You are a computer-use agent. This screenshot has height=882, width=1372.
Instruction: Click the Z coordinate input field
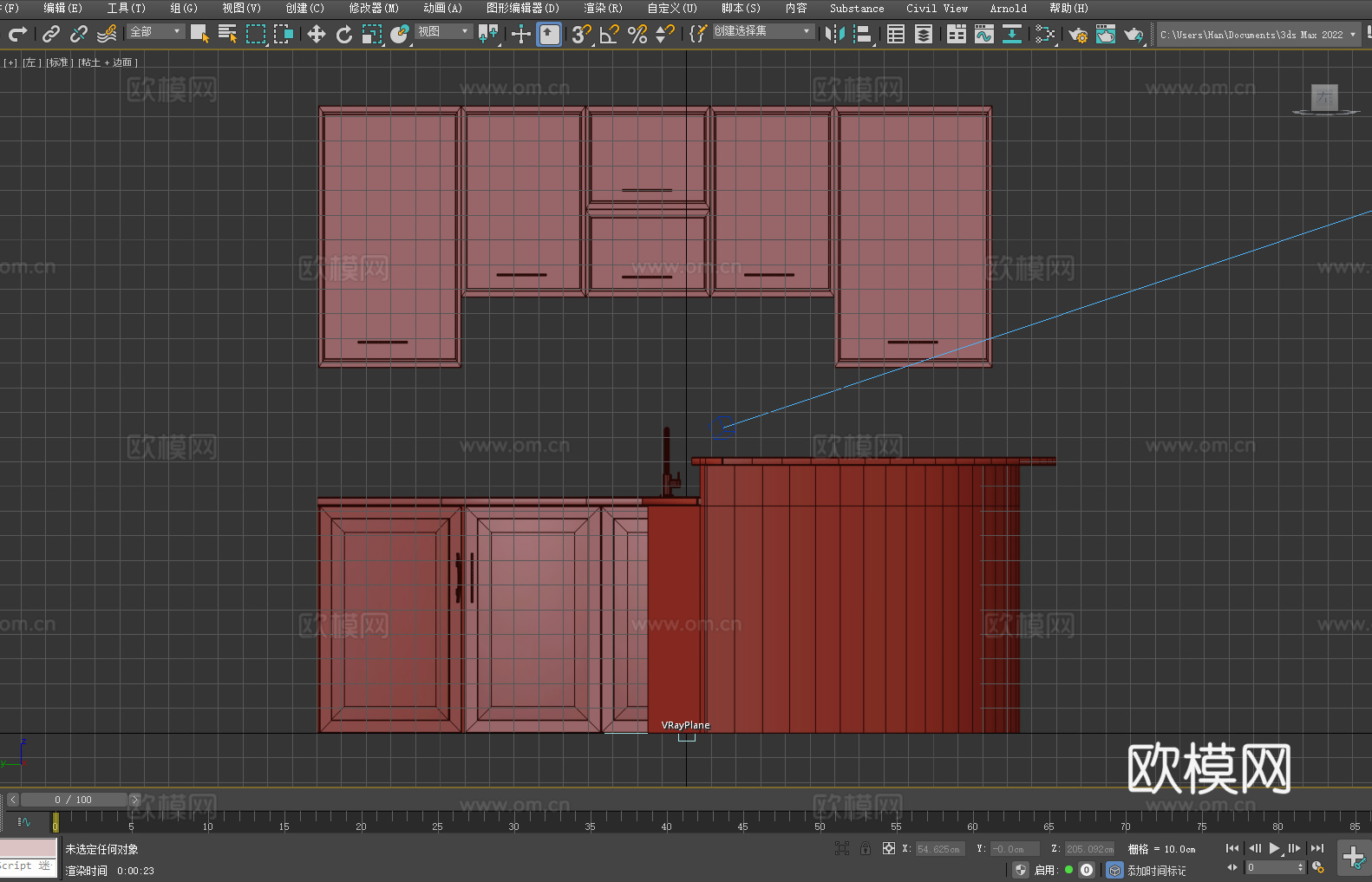pos(1089,849)
